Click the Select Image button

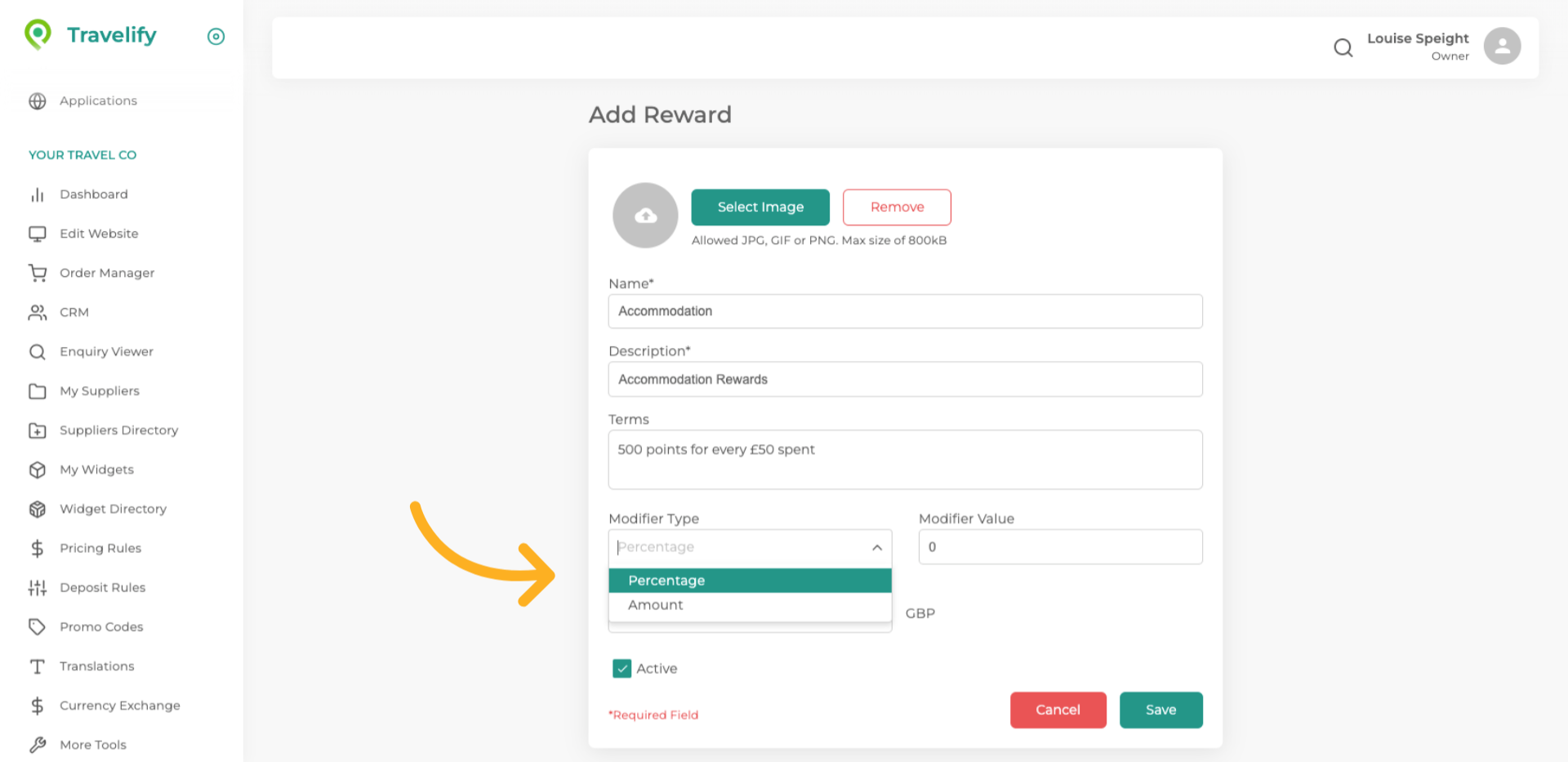click(759, 207)
